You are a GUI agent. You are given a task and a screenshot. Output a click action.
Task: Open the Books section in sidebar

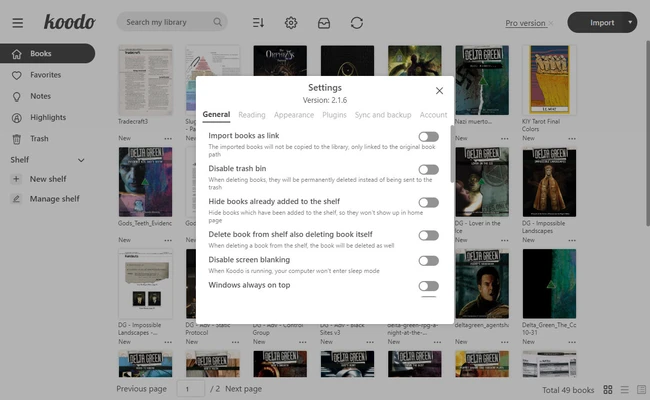47,53
